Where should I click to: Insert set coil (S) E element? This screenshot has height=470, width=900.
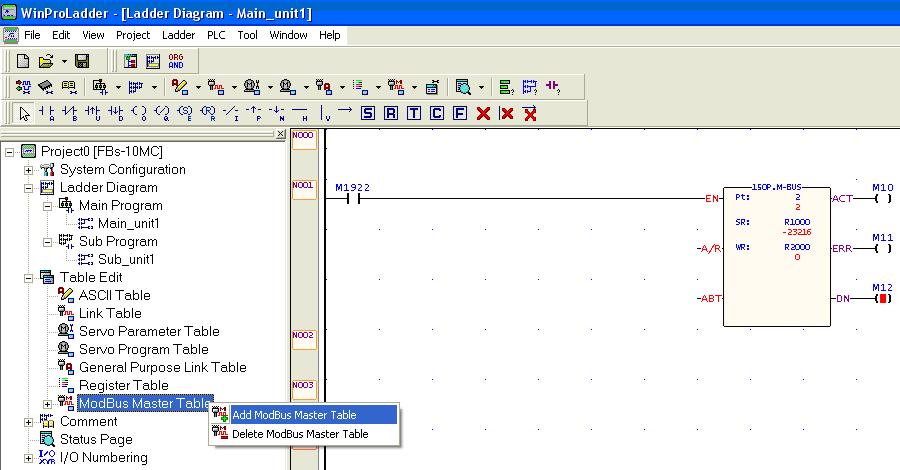point(185,113)
